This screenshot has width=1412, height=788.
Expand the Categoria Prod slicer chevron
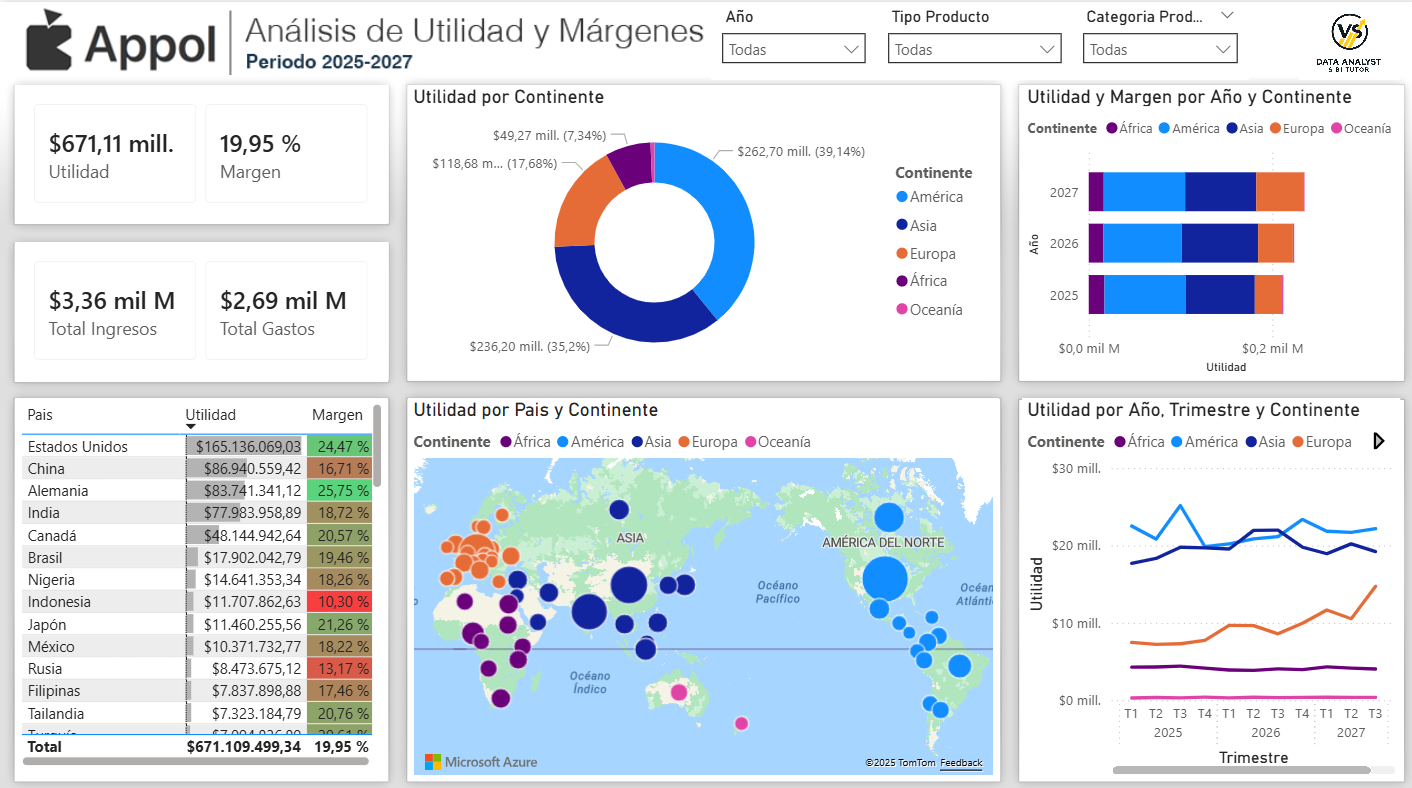point(1228,17)
